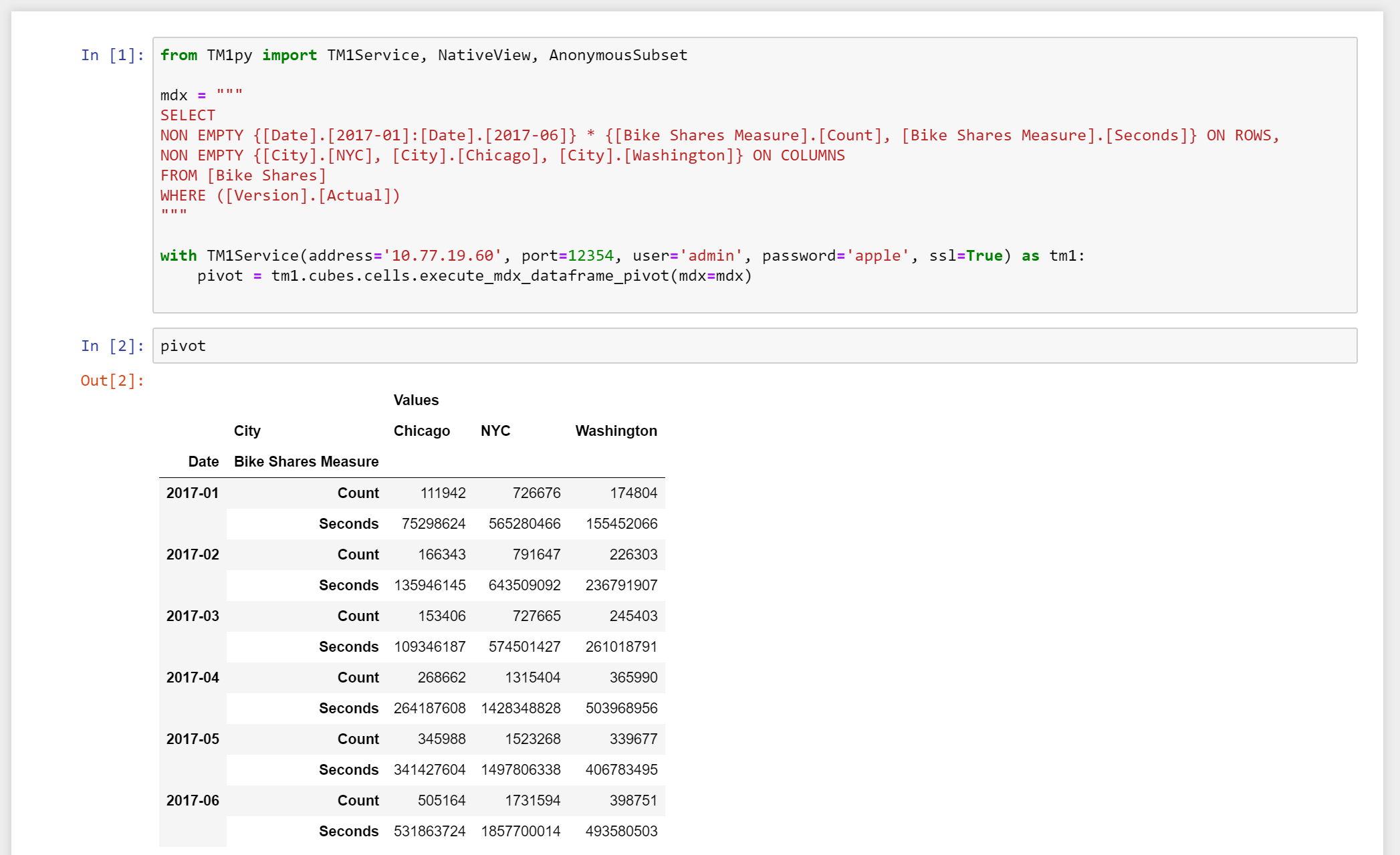Click NYC count value 726676
The height and width of the screenshot is (855, 1400).
(x=536, y=493)
